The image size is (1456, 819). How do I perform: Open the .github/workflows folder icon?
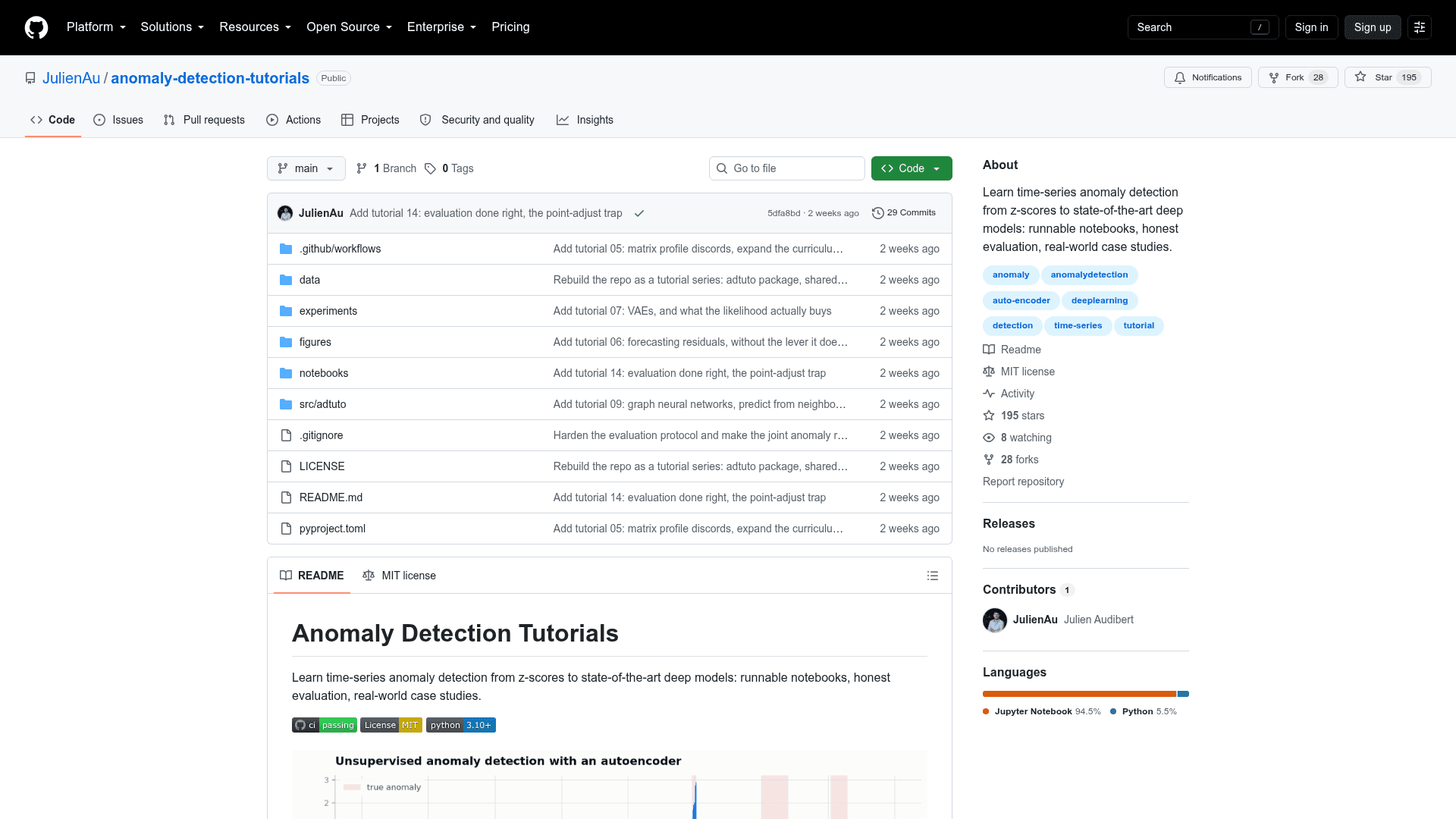point(286,249)
